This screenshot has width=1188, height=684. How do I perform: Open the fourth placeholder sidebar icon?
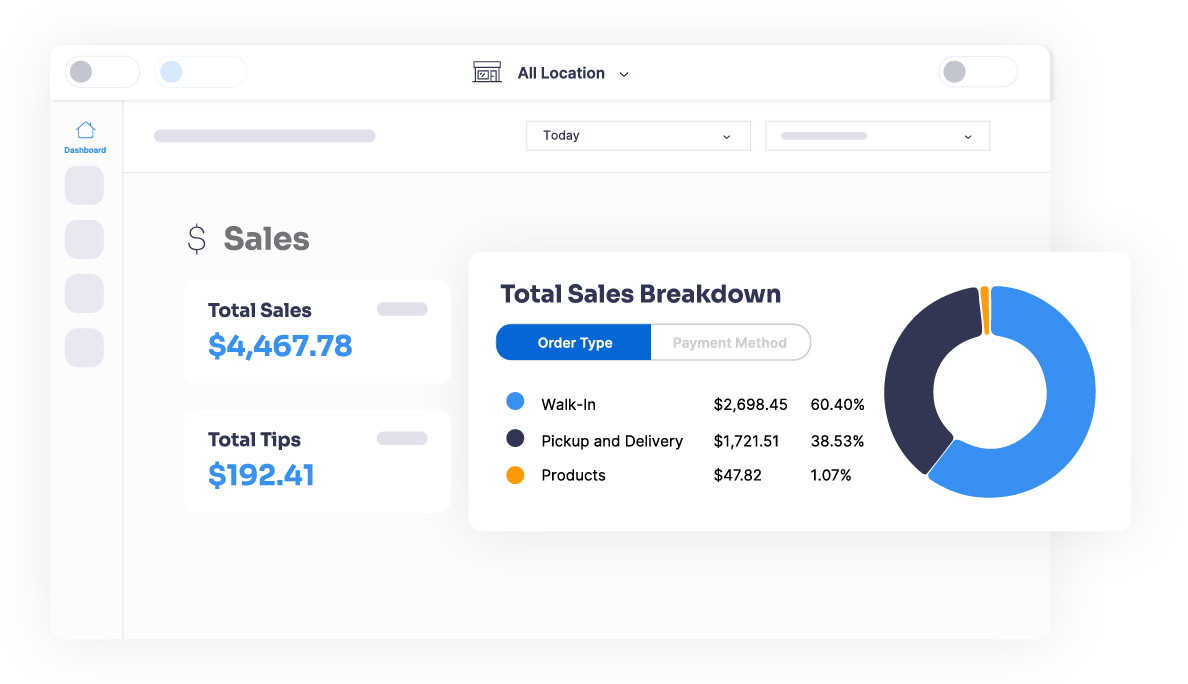(x=84, y=347)
